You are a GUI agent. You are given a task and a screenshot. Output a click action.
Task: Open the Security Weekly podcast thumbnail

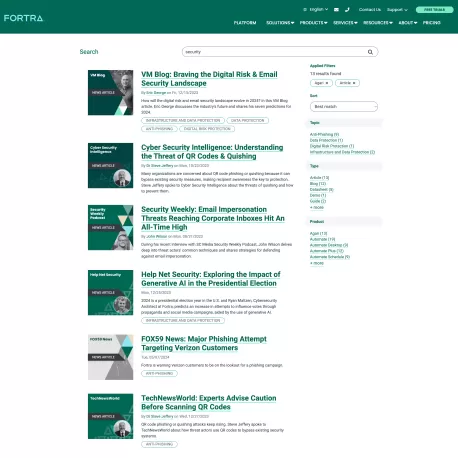click(x=110, y=227)
